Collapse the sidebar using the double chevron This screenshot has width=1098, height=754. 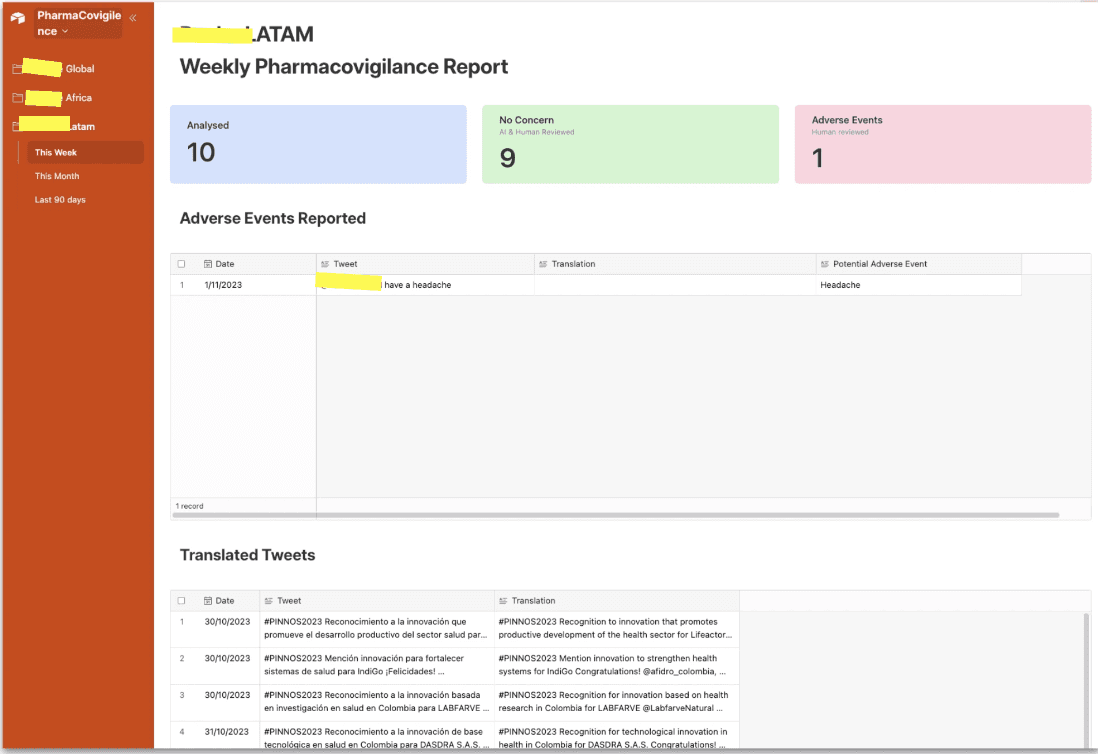pyautogui.click(x=132, y=16)
